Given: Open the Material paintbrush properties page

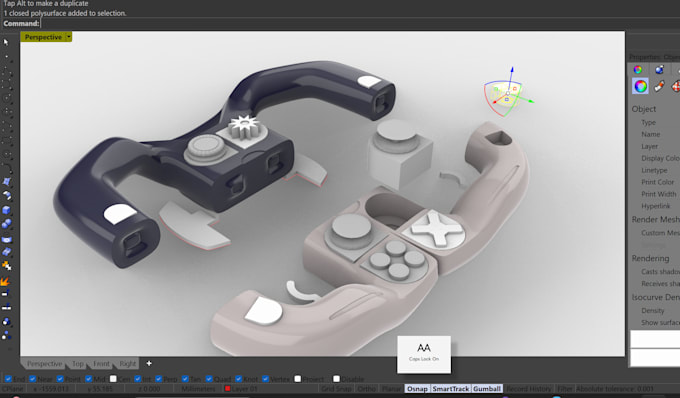Looking at the screenshot, I should click(x=659, y=86).
